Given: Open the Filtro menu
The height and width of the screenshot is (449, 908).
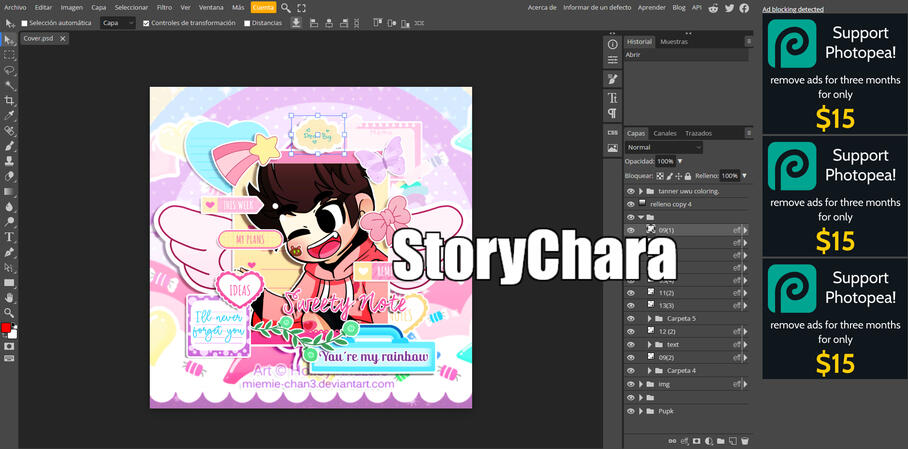Looking at the screenshot, I should click(x=164, y=7).
